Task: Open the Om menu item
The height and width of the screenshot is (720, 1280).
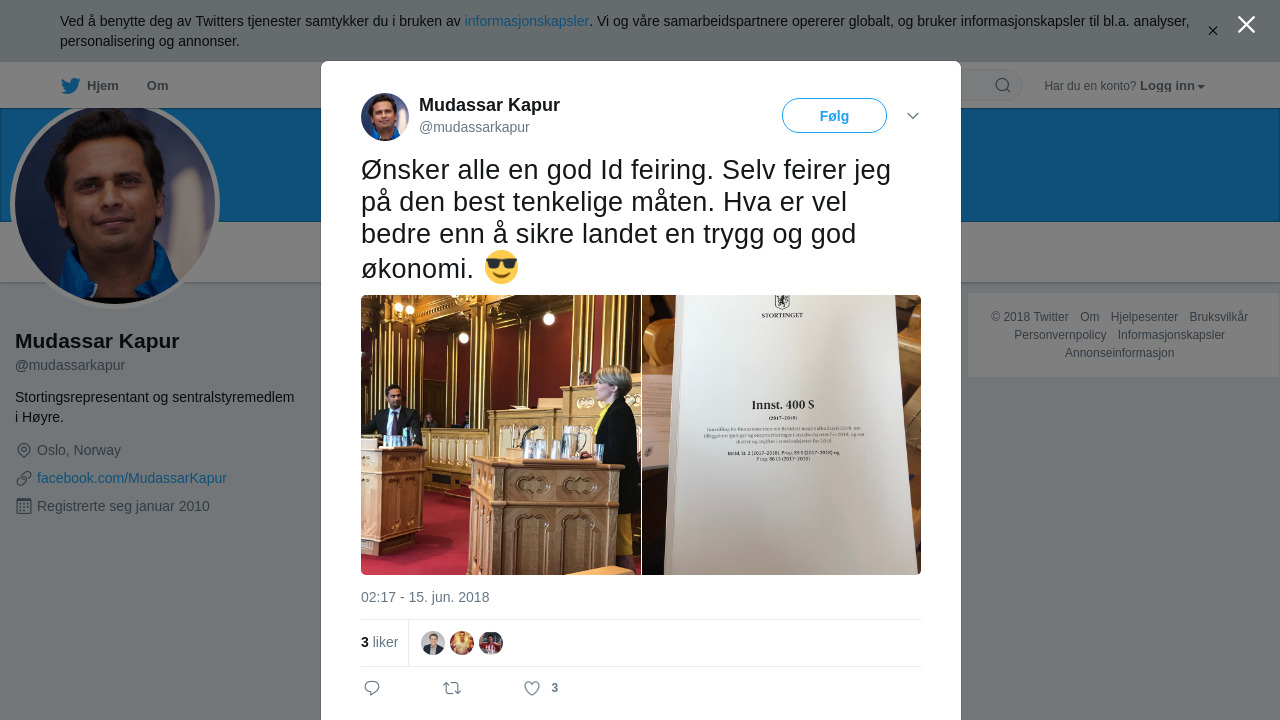Action: coord(158,86)
